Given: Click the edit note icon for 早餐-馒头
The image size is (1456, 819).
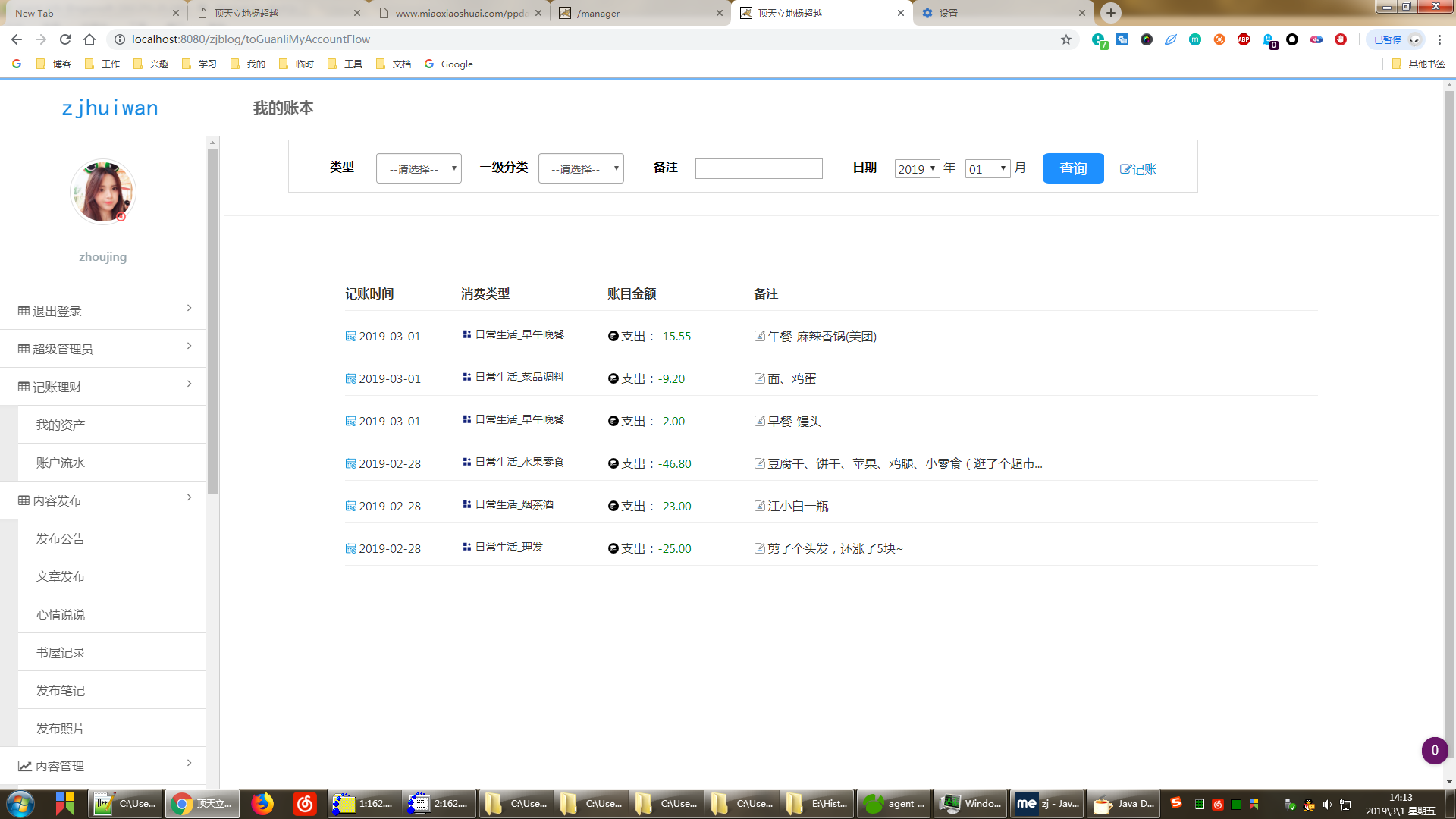Looking at the screenshot, I should click(x=760, y=421).
